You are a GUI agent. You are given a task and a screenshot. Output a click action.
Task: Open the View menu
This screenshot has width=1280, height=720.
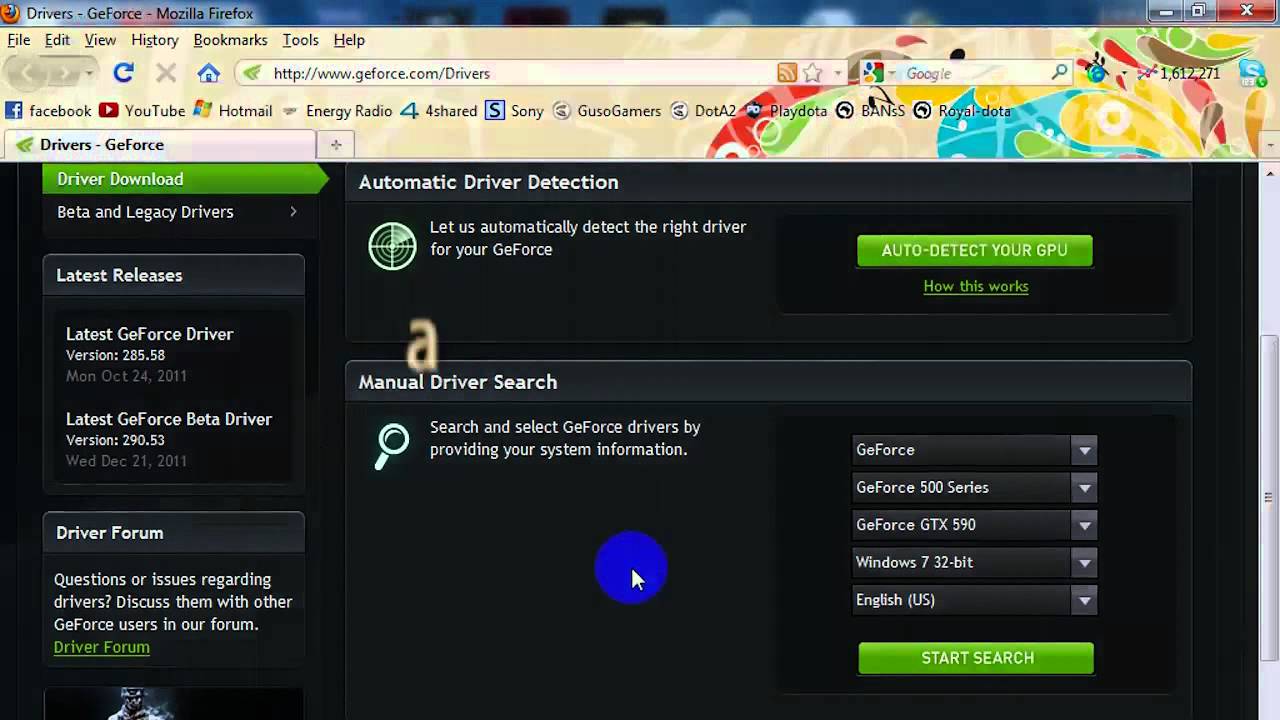[x=100, y=40]
